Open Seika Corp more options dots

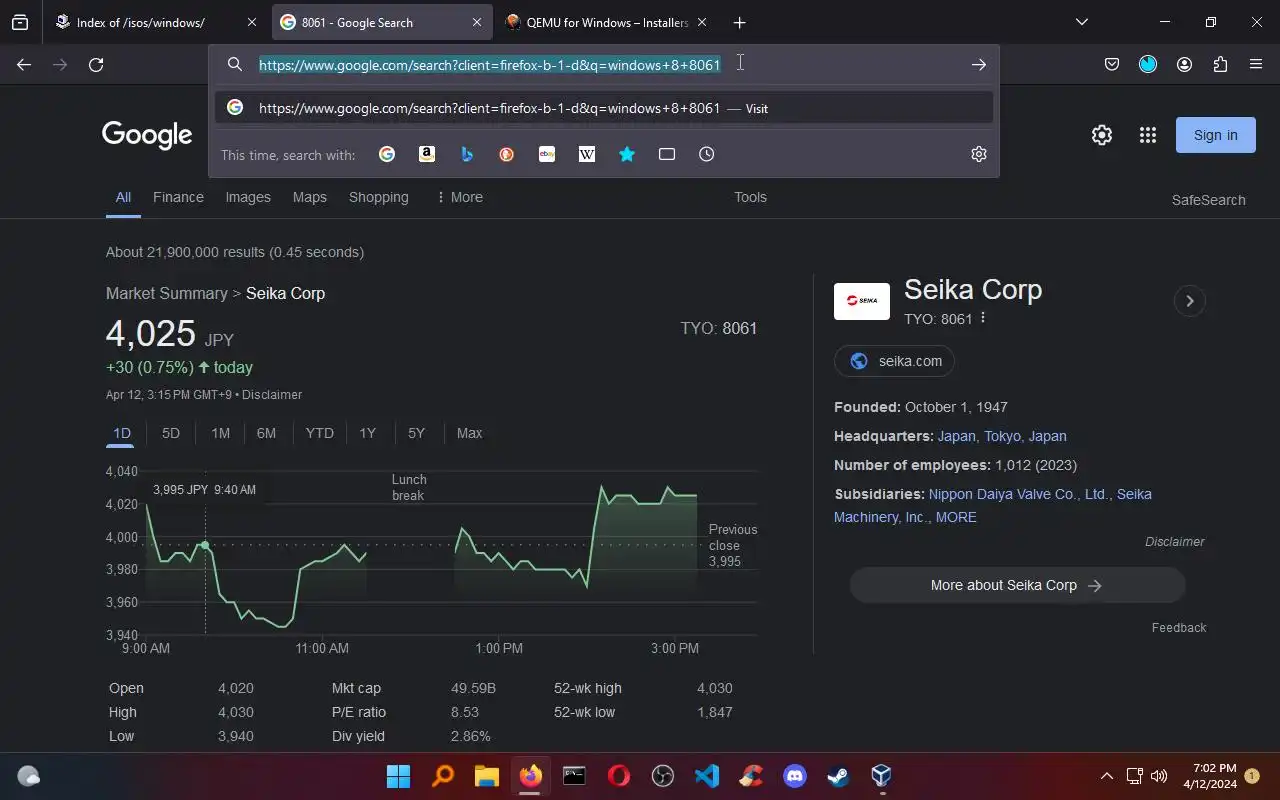(983, 318)
